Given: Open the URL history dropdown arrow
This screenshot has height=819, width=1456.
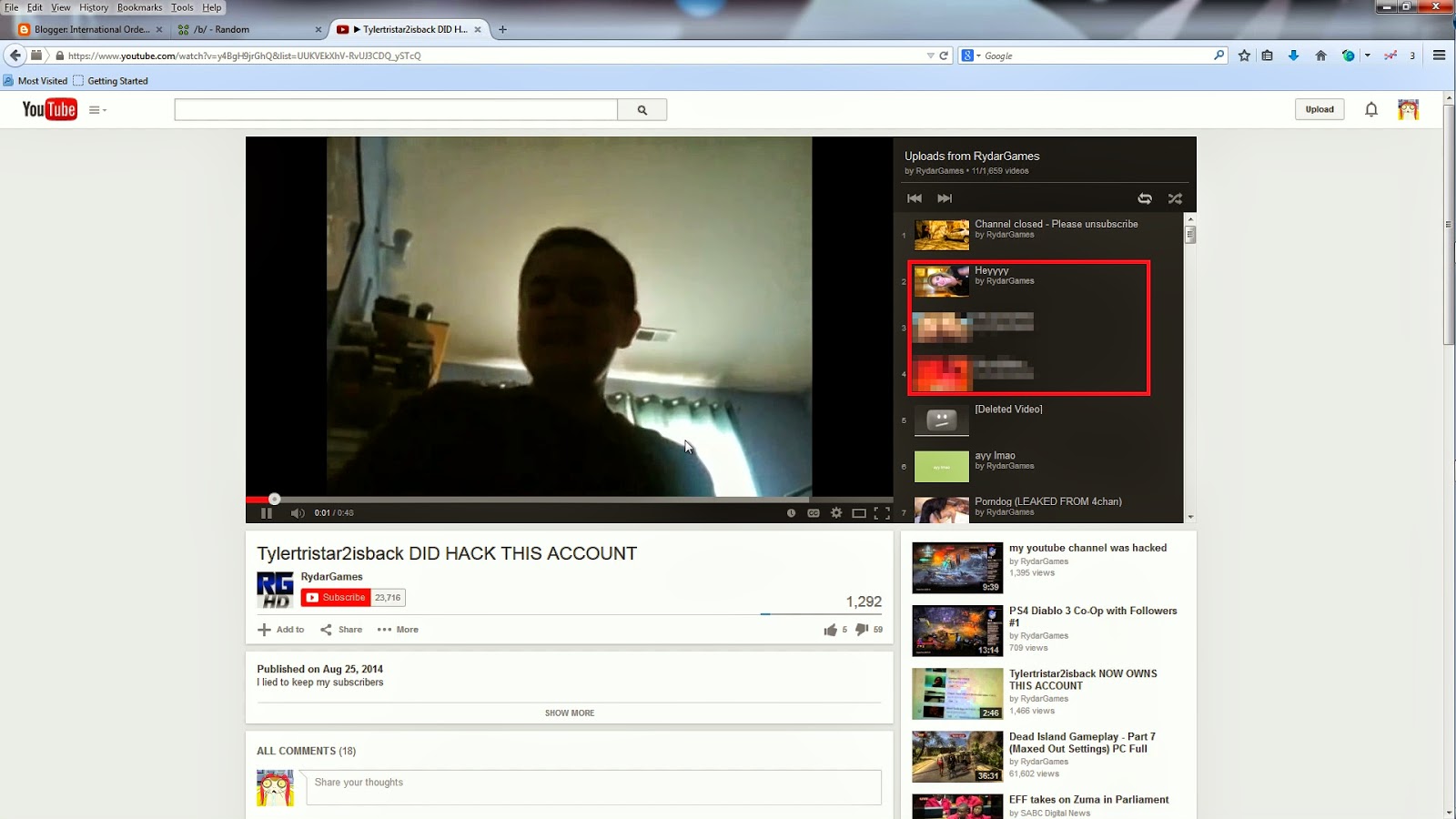Looking at the screenshot, I should (930, 56).
